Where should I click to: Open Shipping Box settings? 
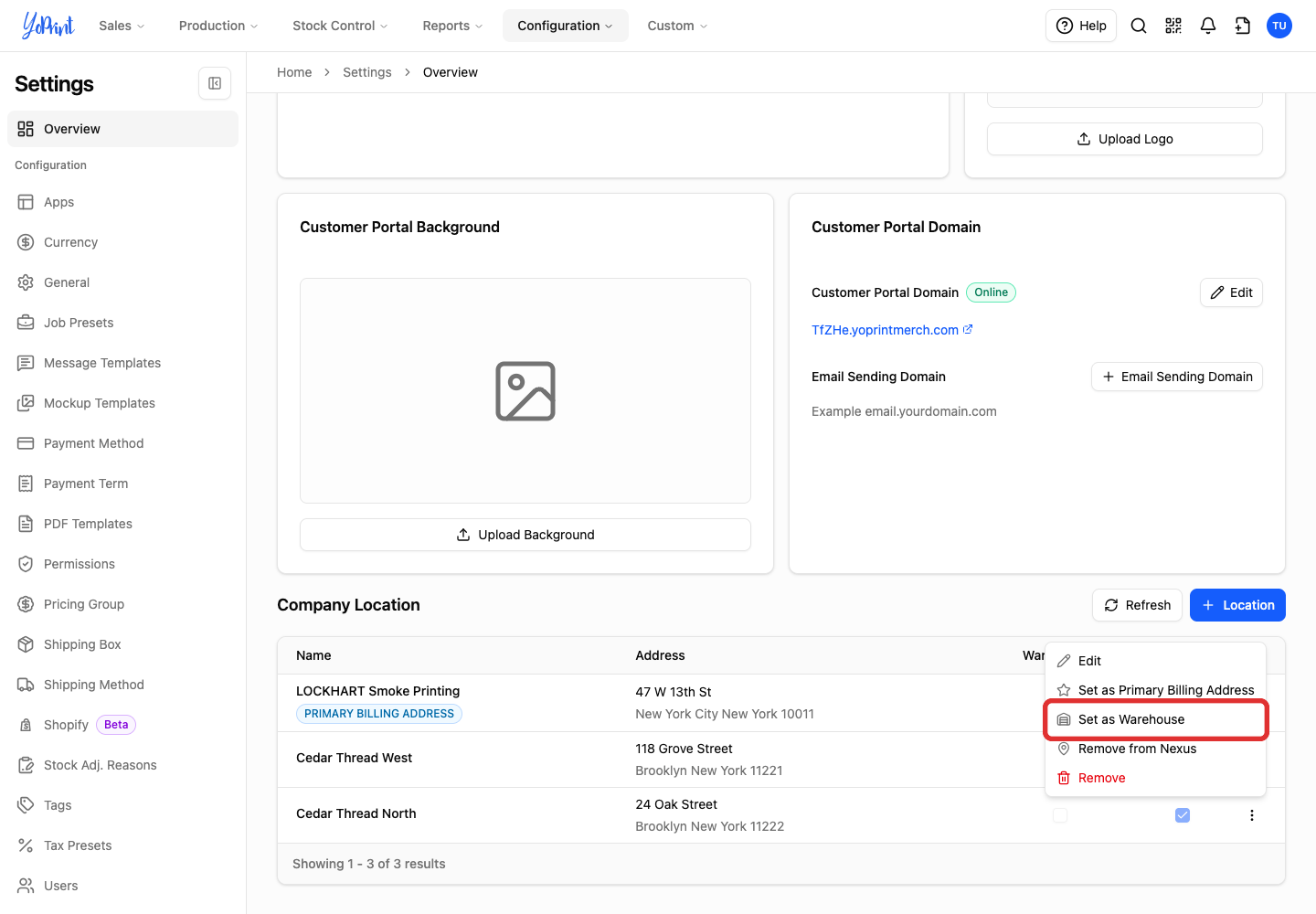pos(122,644)
